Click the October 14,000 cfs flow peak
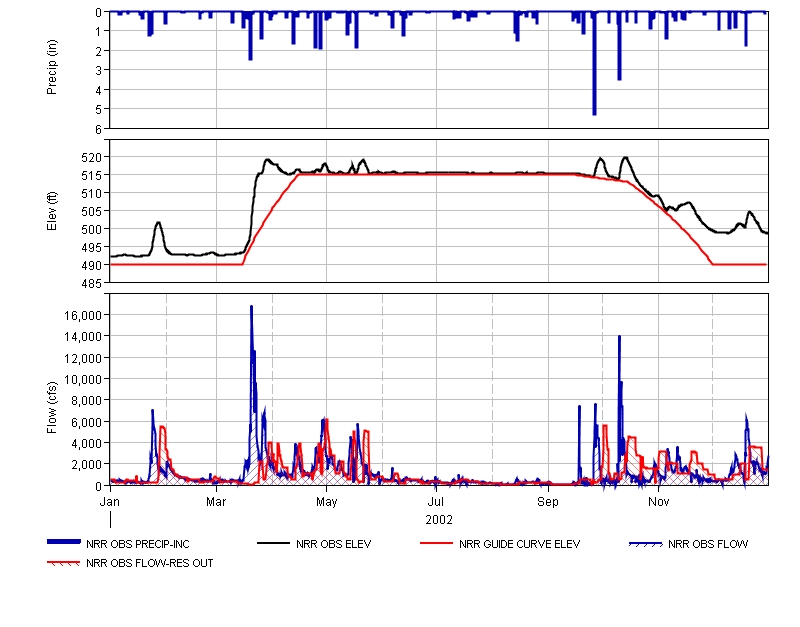This screenshot has width=800, height=627. point(619,338)
